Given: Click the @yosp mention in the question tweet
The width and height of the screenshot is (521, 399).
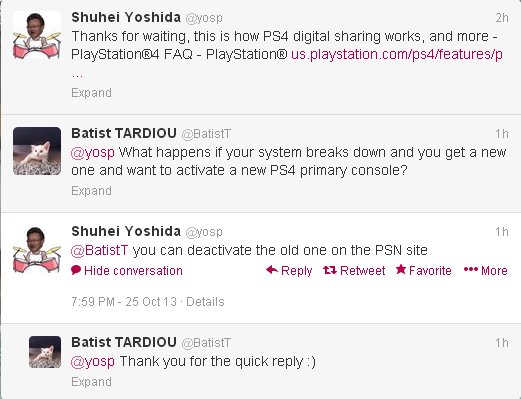Looking at the screenshot, I should click(93, 153).
